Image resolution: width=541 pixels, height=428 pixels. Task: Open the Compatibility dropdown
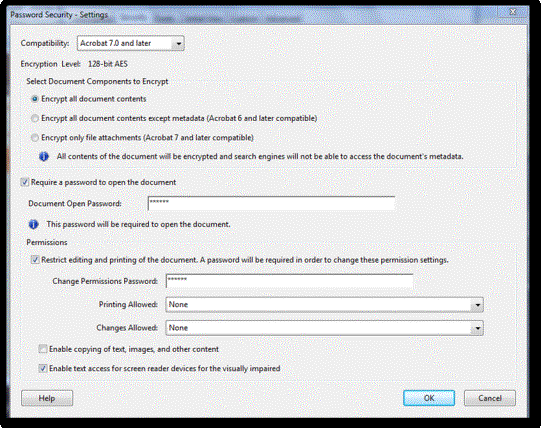[x=130, y=43]
